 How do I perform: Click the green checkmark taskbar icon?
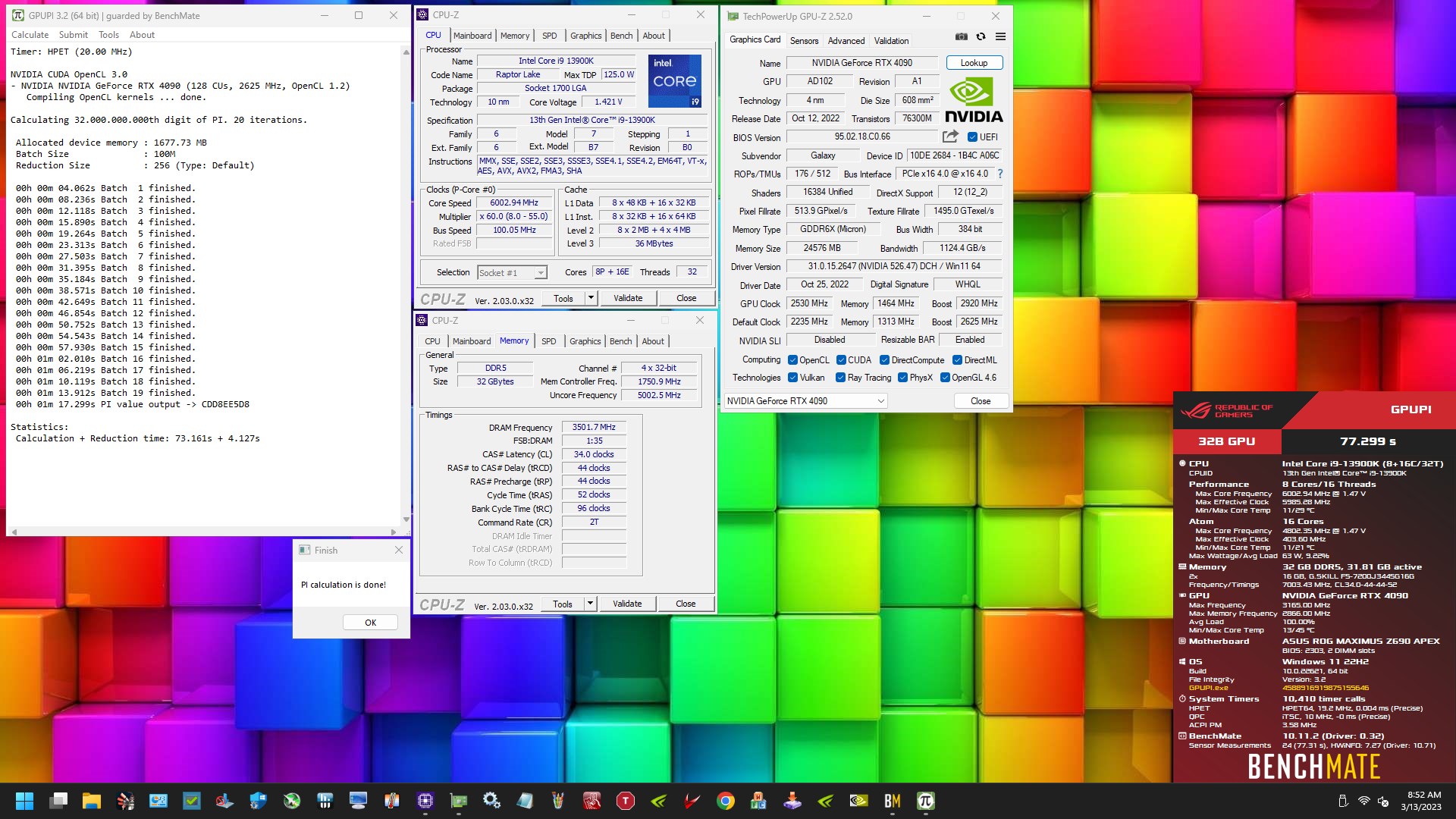pyautogui.click(x=191, y=801)
